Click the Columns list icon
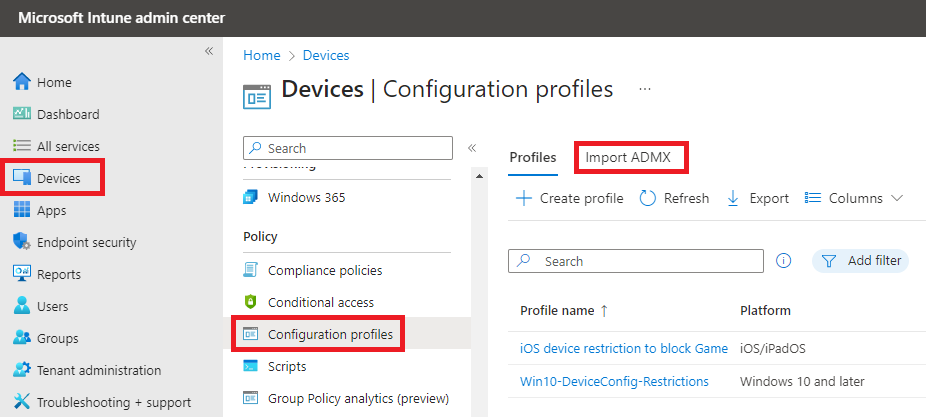This screenshot has height=417, width=926. (x=813, y=198)
